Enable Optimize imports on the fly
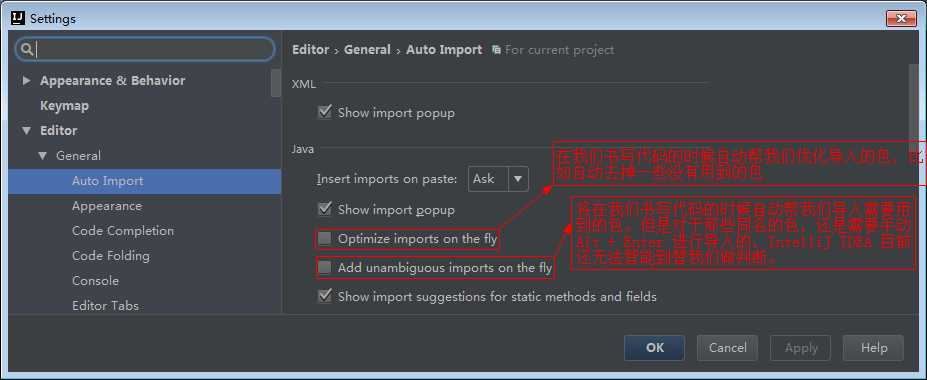This screenshot has width=927, height=380. pyautogui.click(x=325, y=239)
